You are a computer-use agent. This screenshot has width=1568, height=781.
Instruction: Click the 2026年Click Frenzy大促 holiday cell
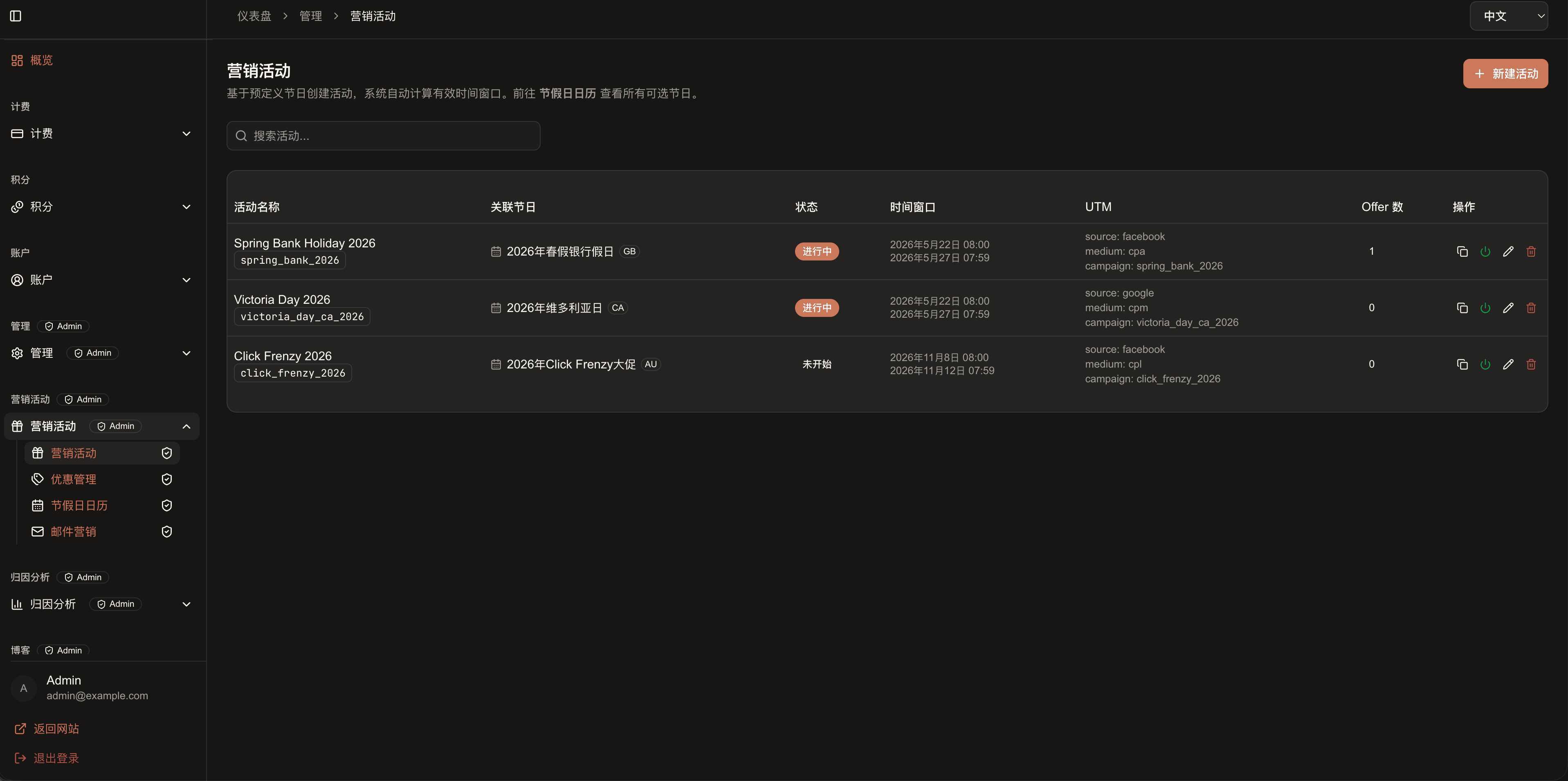(575, 364)
